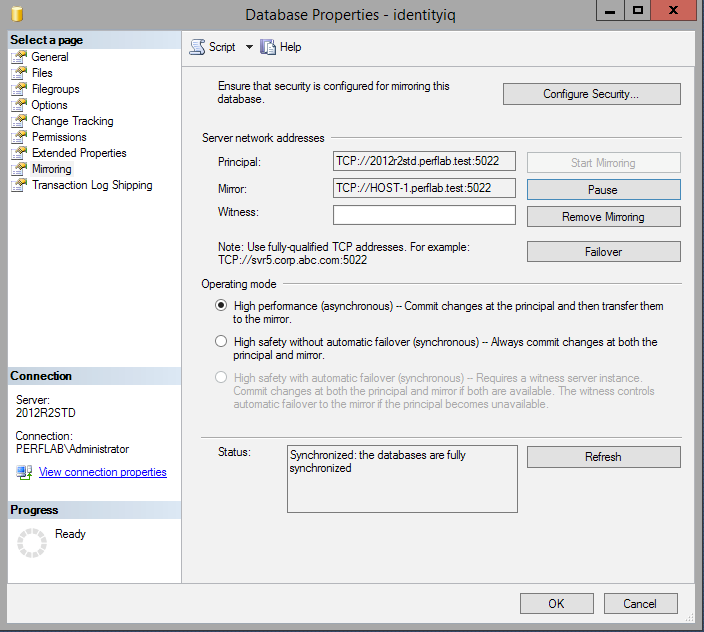Open the Files page
The image size is (704, 632).
42,73
